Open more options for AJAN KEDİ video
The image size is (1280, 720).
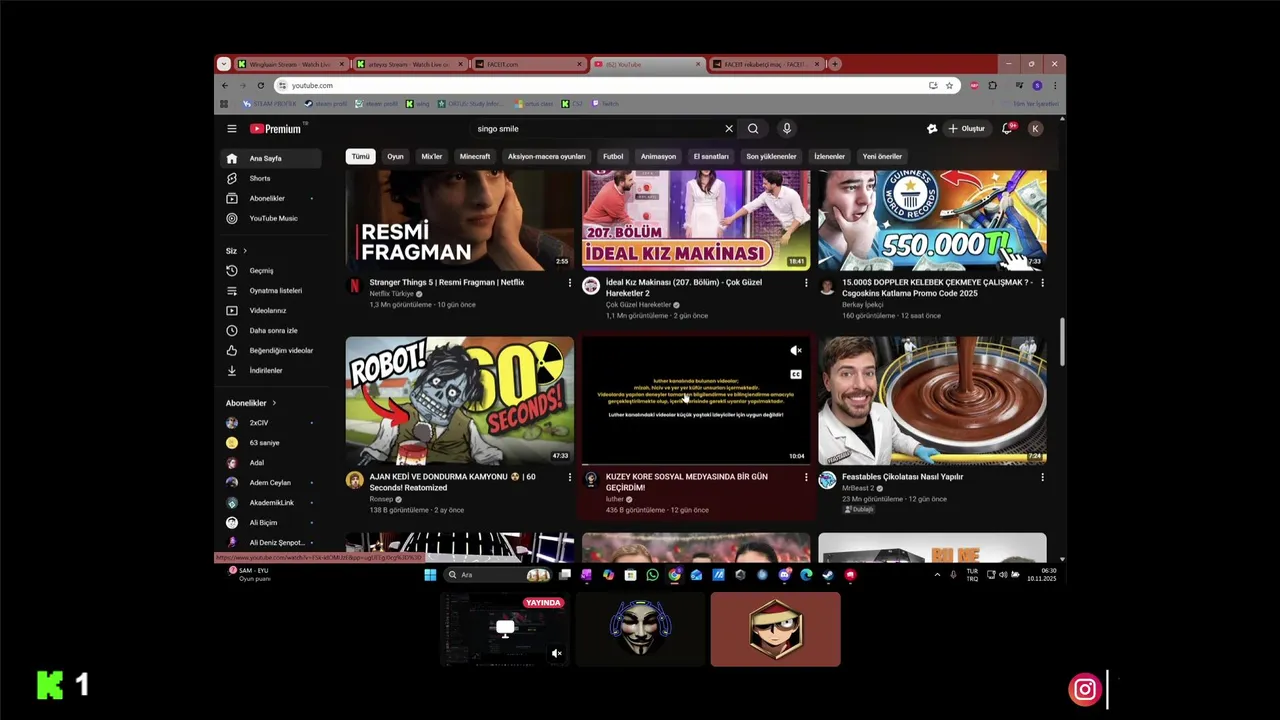coord(570,477)
